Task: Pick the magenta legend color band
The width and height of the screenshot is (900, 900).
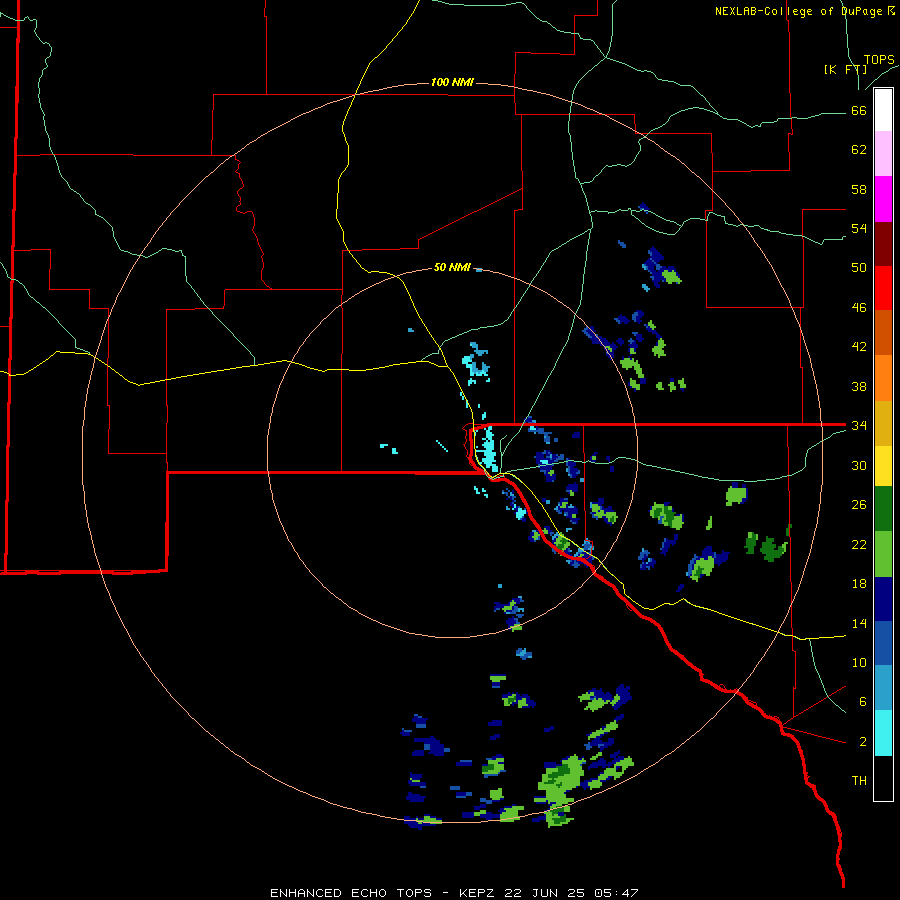Action: point(883,199)
